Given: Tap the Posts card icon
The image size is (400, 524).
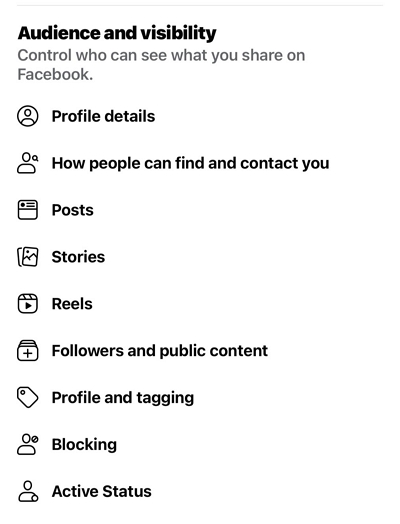Looking at the screenshot, I should point(28,210).
